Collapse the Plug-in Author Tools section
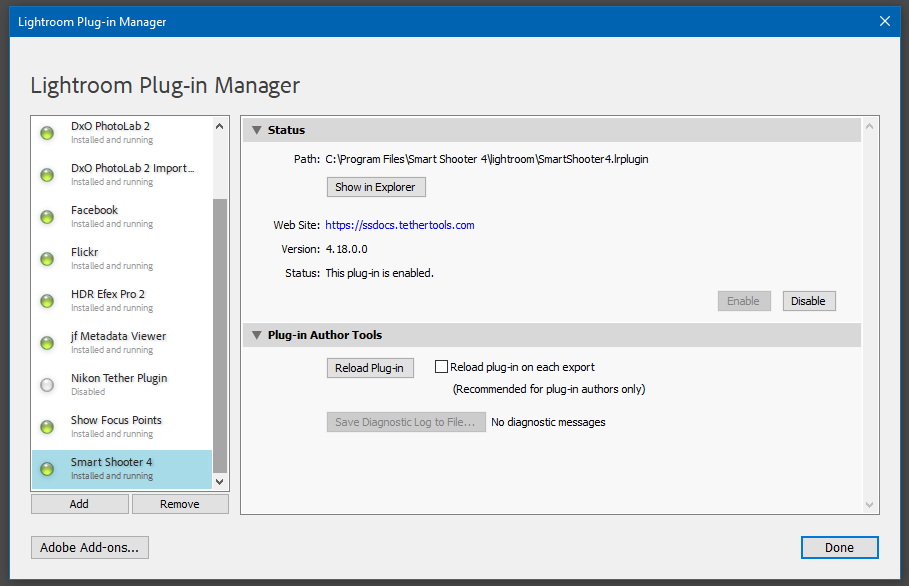909x586 pixels. point(257,335)
